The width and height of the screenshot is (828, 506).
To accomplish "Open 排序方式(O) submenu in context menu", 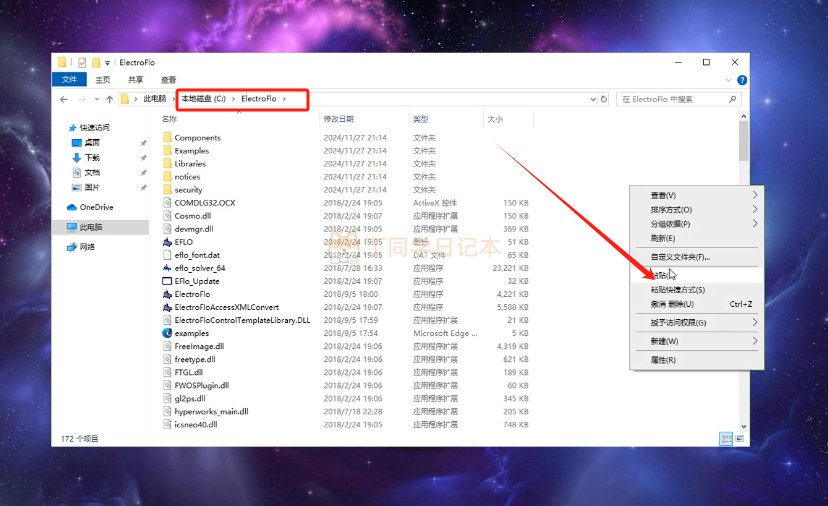I will [x=697, y=210].
